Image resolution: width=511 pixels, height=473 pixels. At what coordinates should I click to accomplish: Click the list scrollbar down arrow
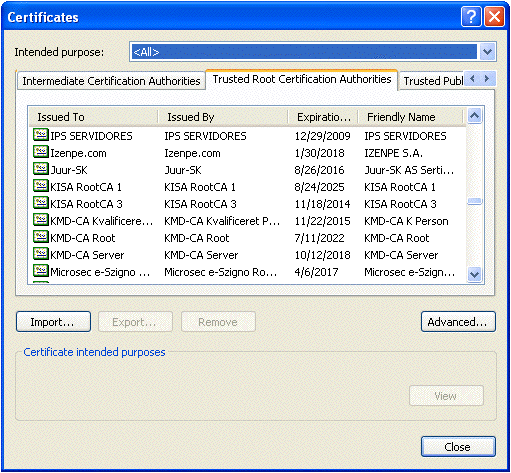[x=474, y=275]
